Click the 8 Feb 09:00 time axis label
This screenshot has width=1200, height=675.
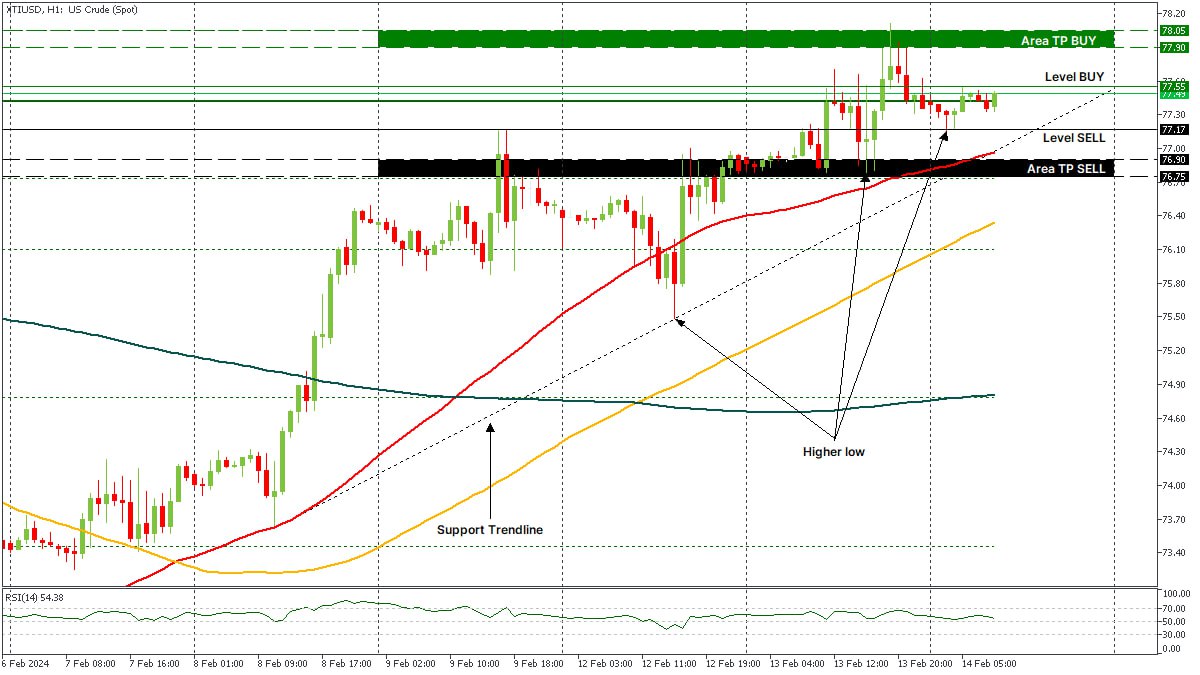[x=282, y=663]
